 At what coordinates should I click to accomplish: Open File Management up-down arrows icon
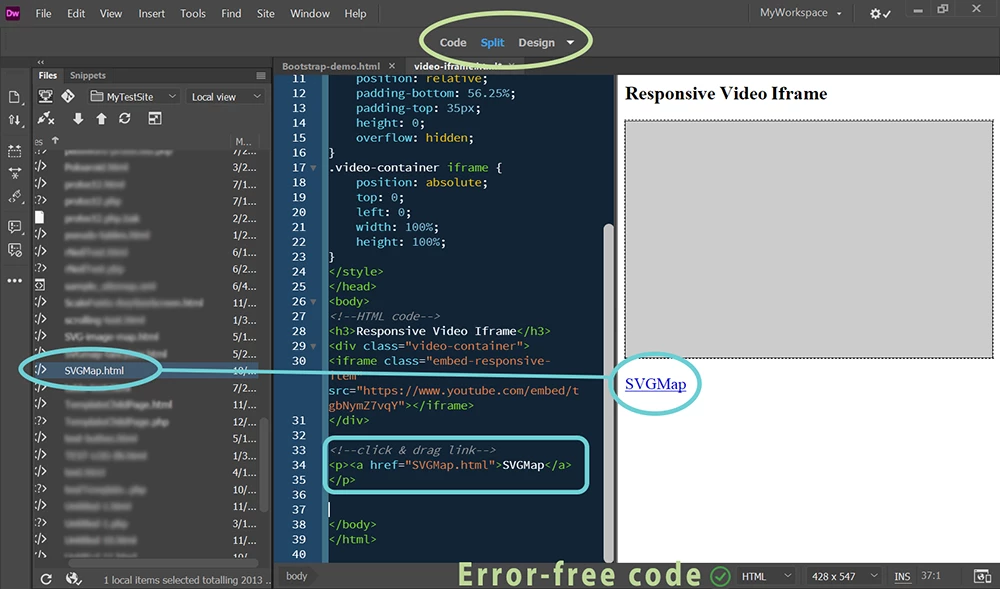14,120
